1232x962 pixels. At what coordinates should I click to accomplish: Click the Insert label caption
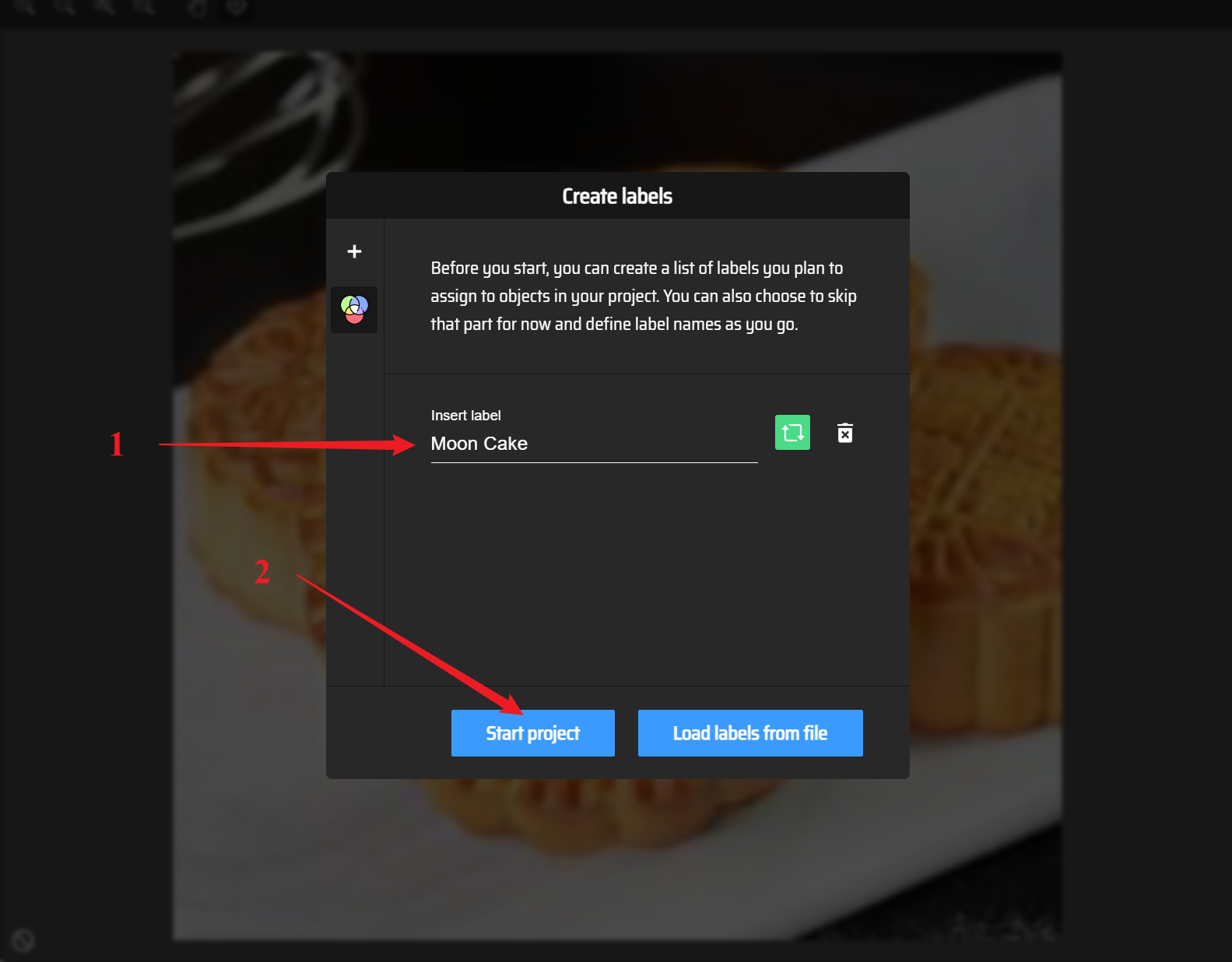(x=465, y=416)
